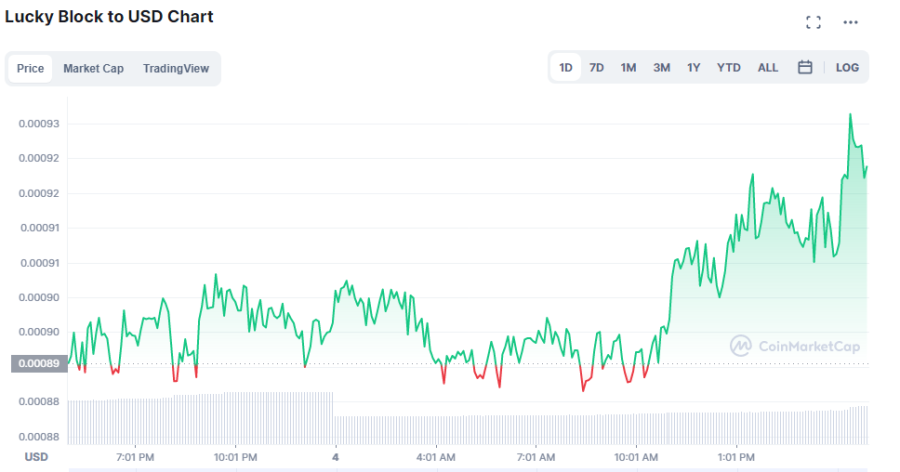The image size is (900, 472).
Task: Select the 1M time range
Action: coord(628,68)
